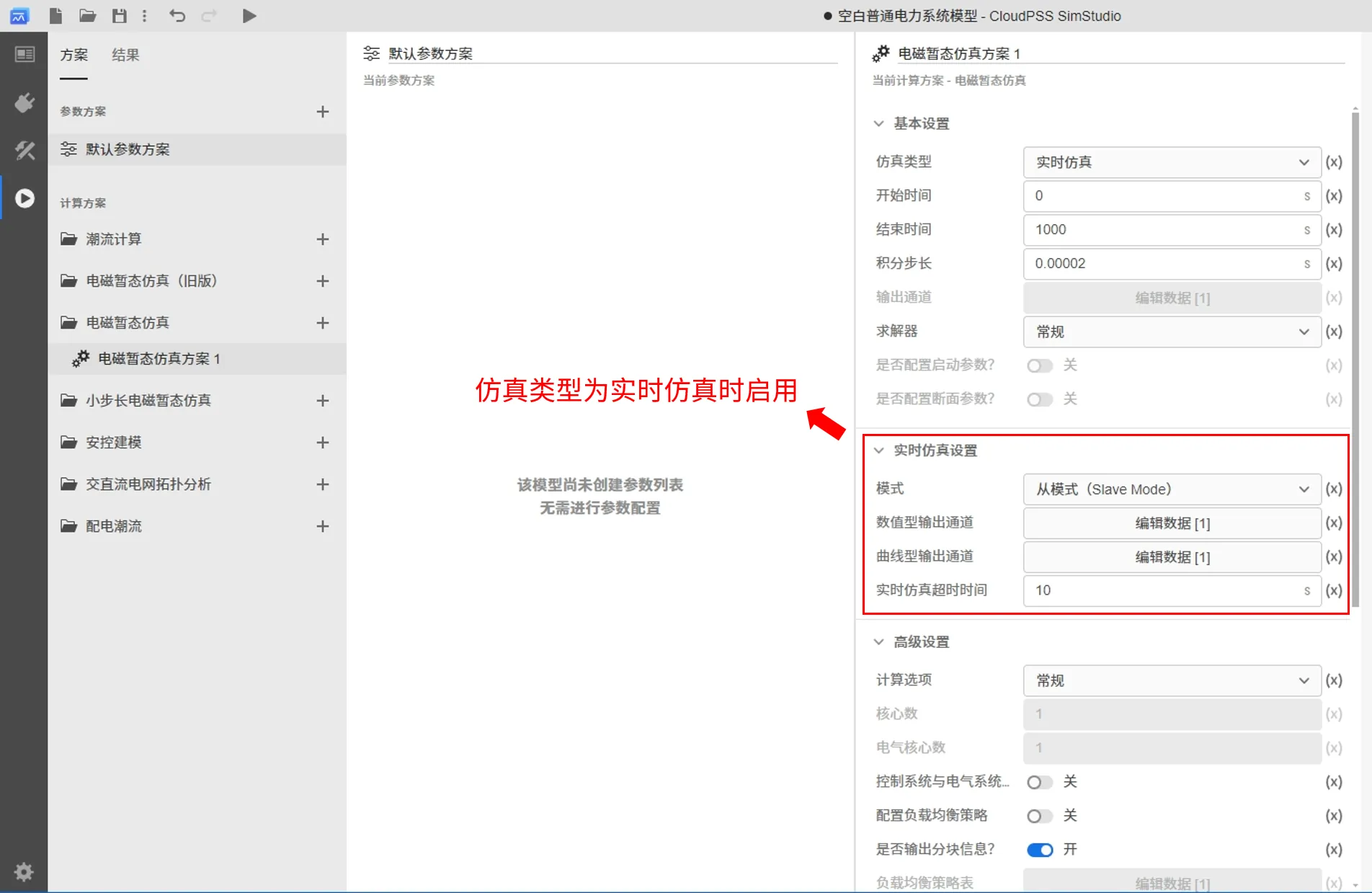Edit data for 数值型输出通道
Screen dimensions: 1372x893
pos(1172,523)
